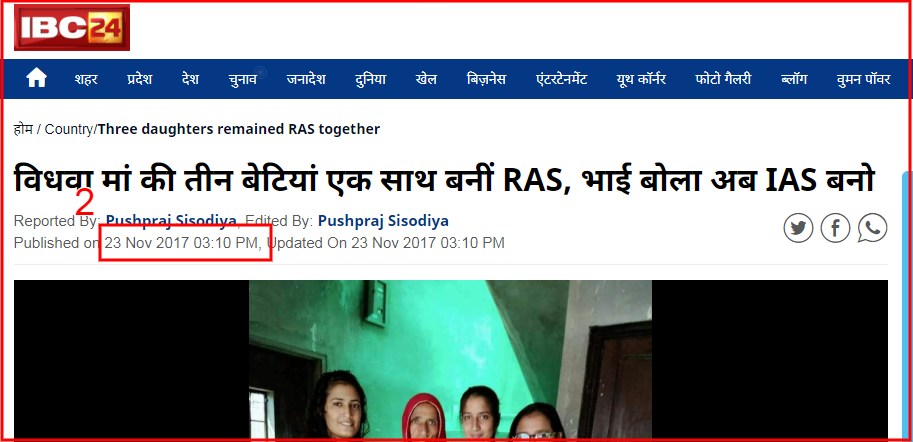The image size is (913, 442).
Task: Open the खेल section
Action: 426,79
